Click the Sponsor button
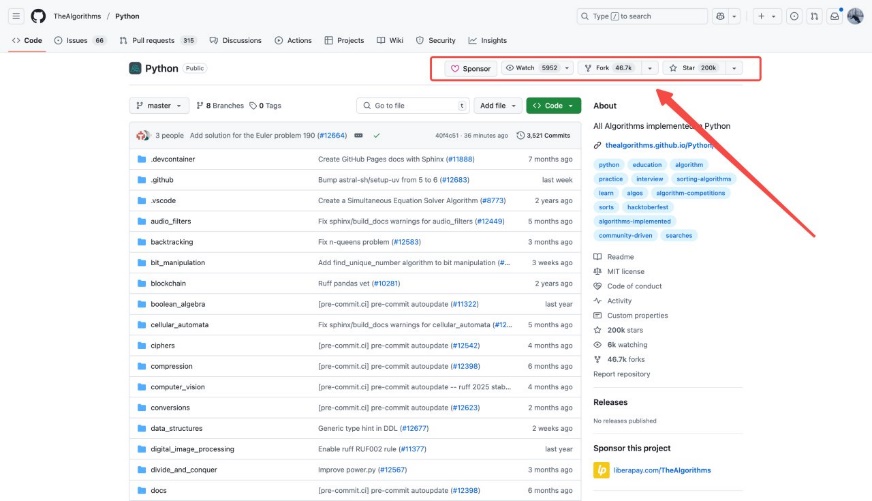Viewport: 872px width, 501px height. pos(470,68)
